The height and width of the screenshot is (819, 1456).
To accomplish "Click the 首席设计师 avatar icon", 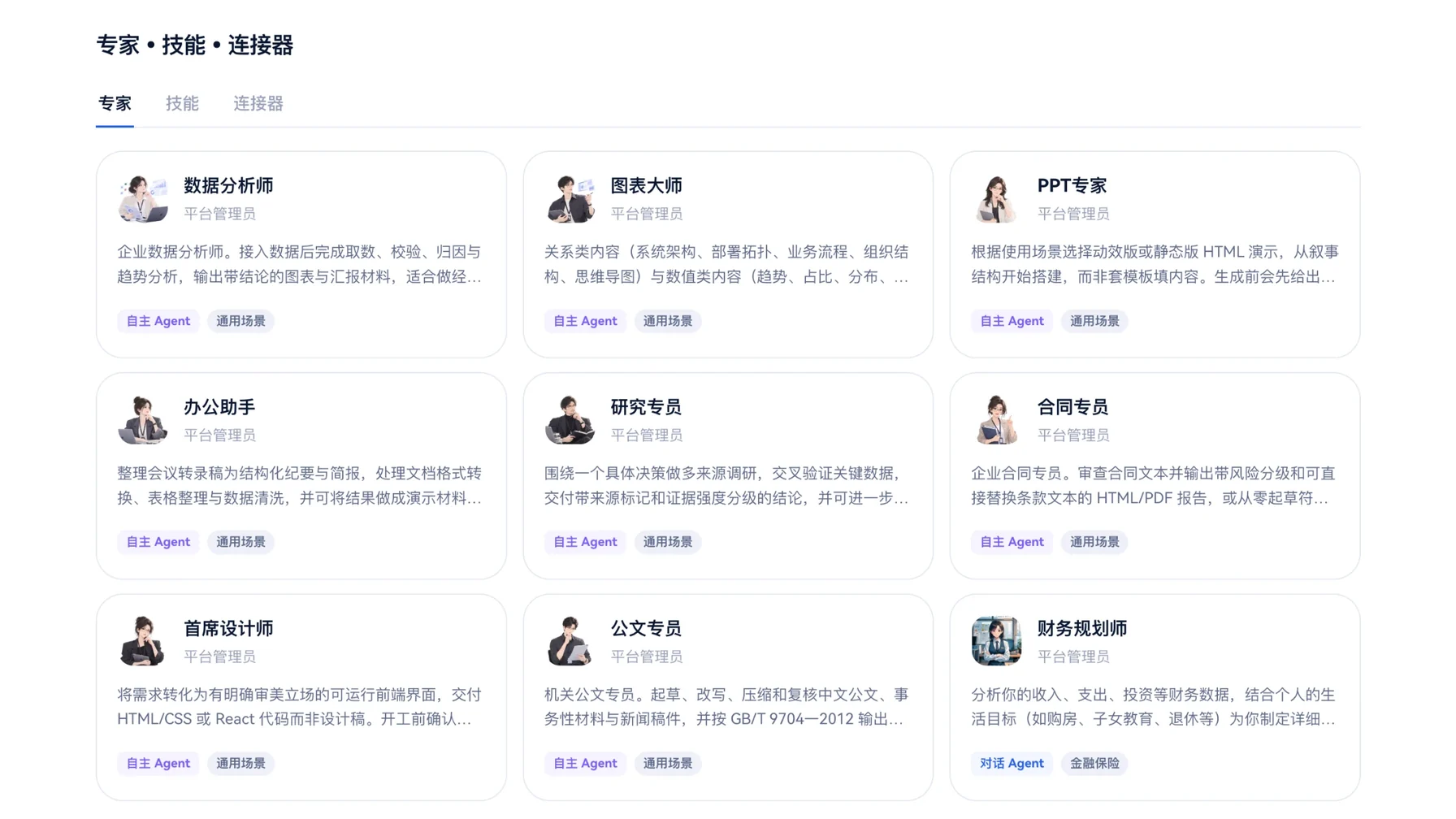I will point(143,641).
